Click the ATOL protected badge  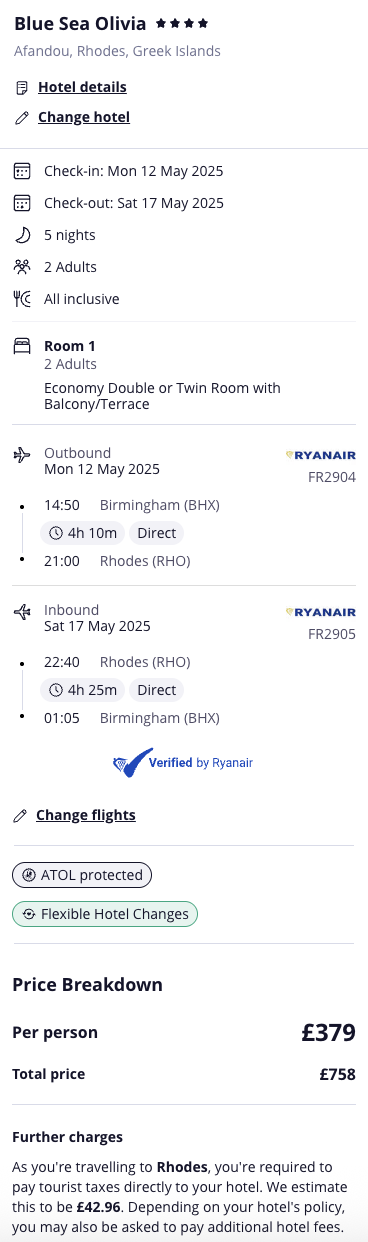click(82, 875)
